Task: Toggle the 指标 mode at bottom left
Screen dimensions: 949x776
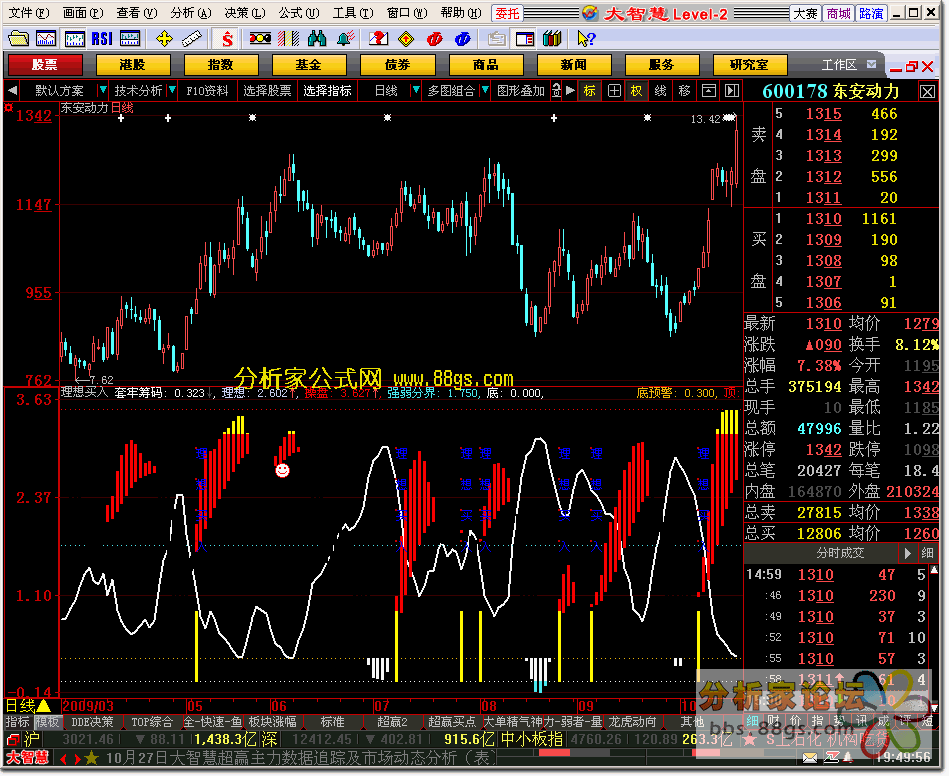Action: tap(18, 722)
